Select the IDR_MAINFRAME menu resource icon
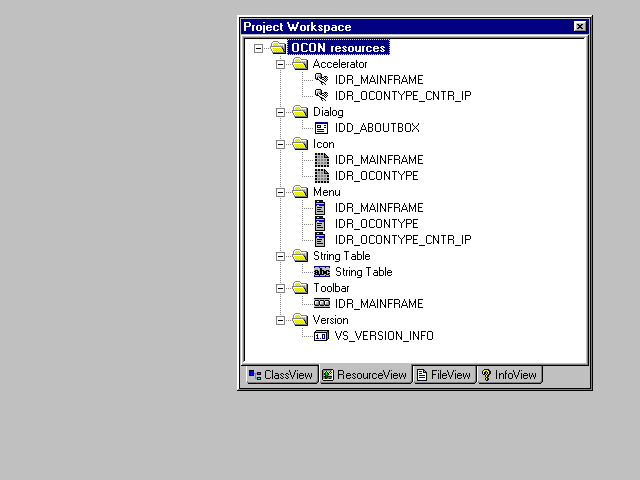 point(321,208)
